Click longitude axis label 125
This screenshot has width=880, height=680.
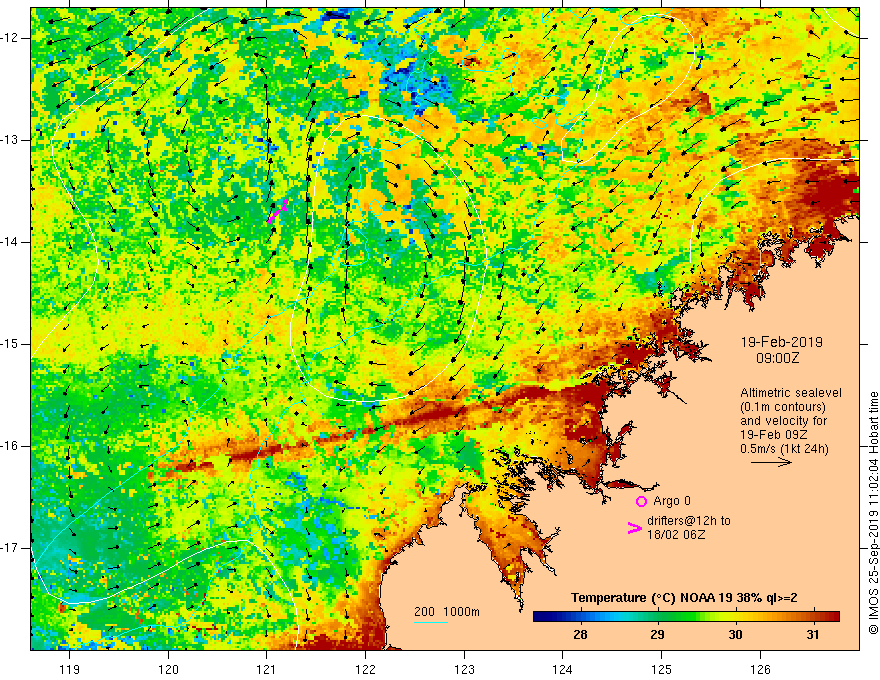click(x=662, y=669)
